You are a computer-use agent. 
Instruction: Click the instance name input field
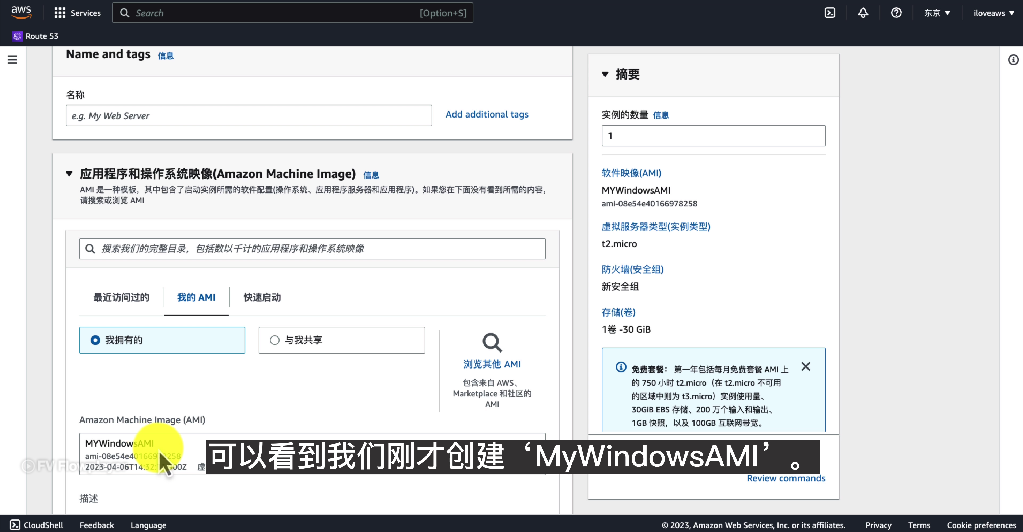(249, 116)
